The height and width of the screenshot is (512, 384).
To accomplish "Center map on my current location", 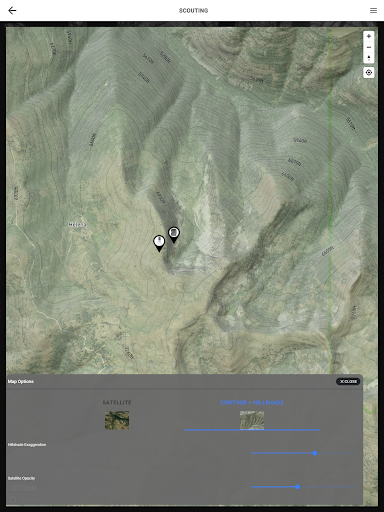I will [x=369, y=72].
